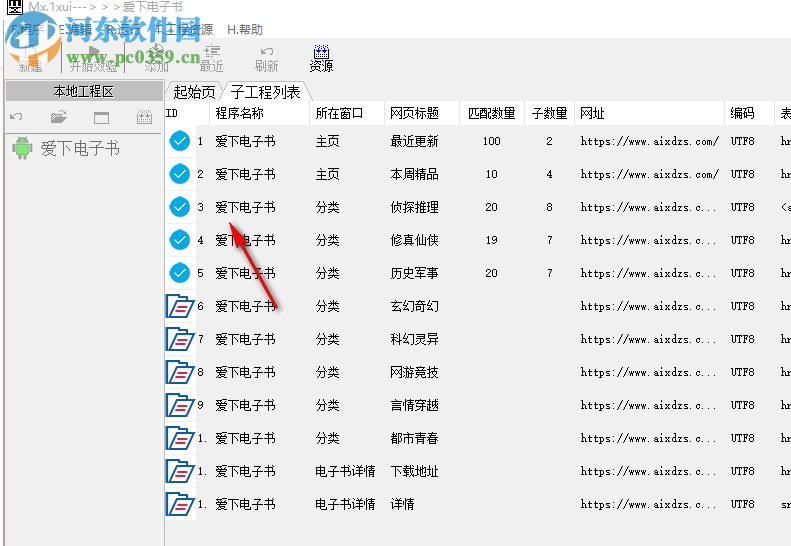Image resolution: width=791 pixels, height=546 pixels.
Task: Sort by the 程序名称 column header
Action: coord(259,113)
